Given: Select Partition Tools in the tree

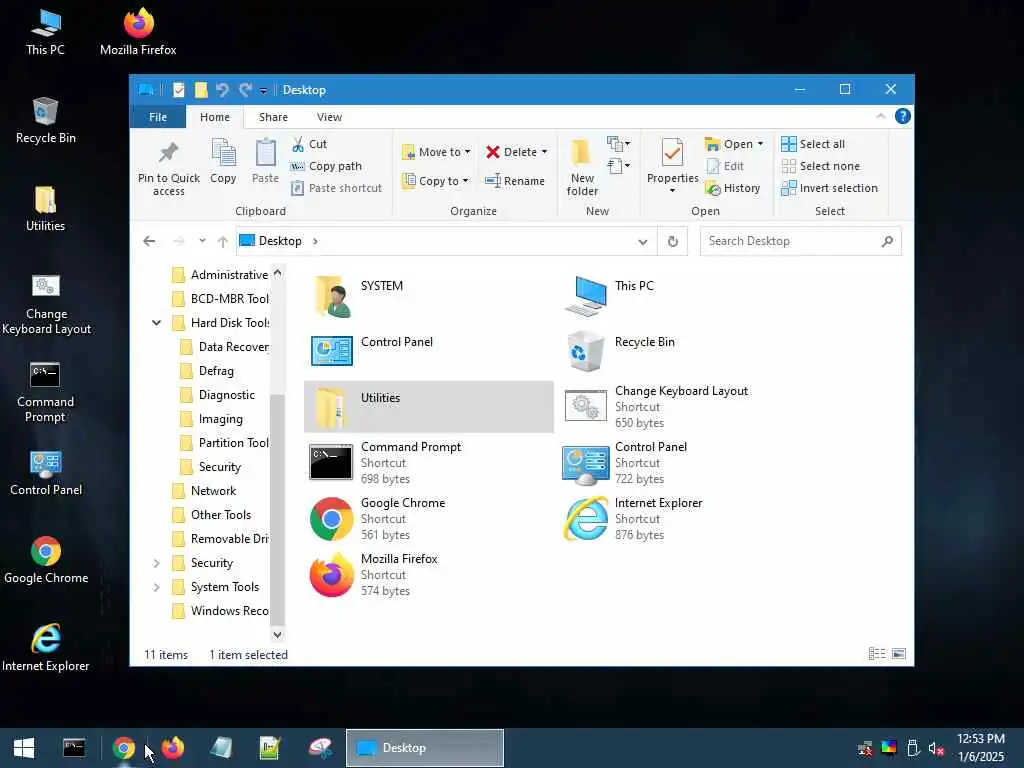Looking at the screenshot, I should point(225,443).
